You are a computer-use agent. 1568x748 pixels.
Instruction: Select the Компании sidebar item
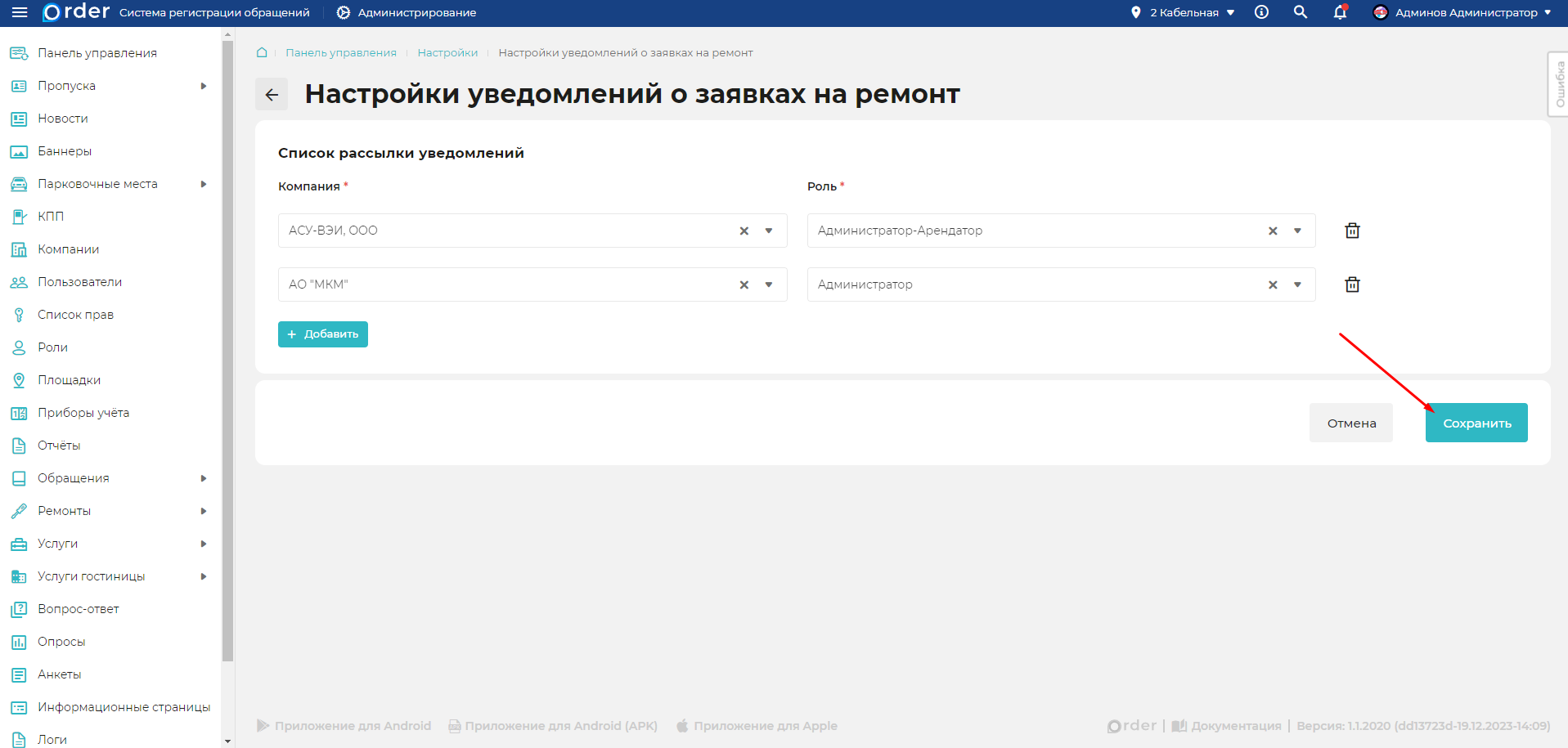coord(69,249)
